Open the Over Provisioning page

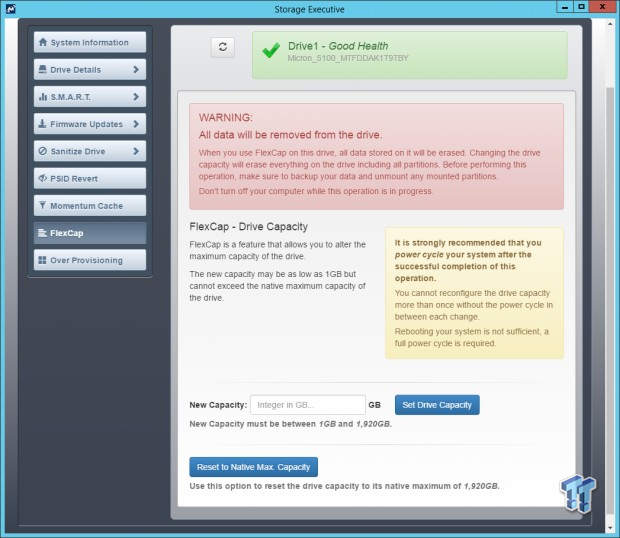90,260
